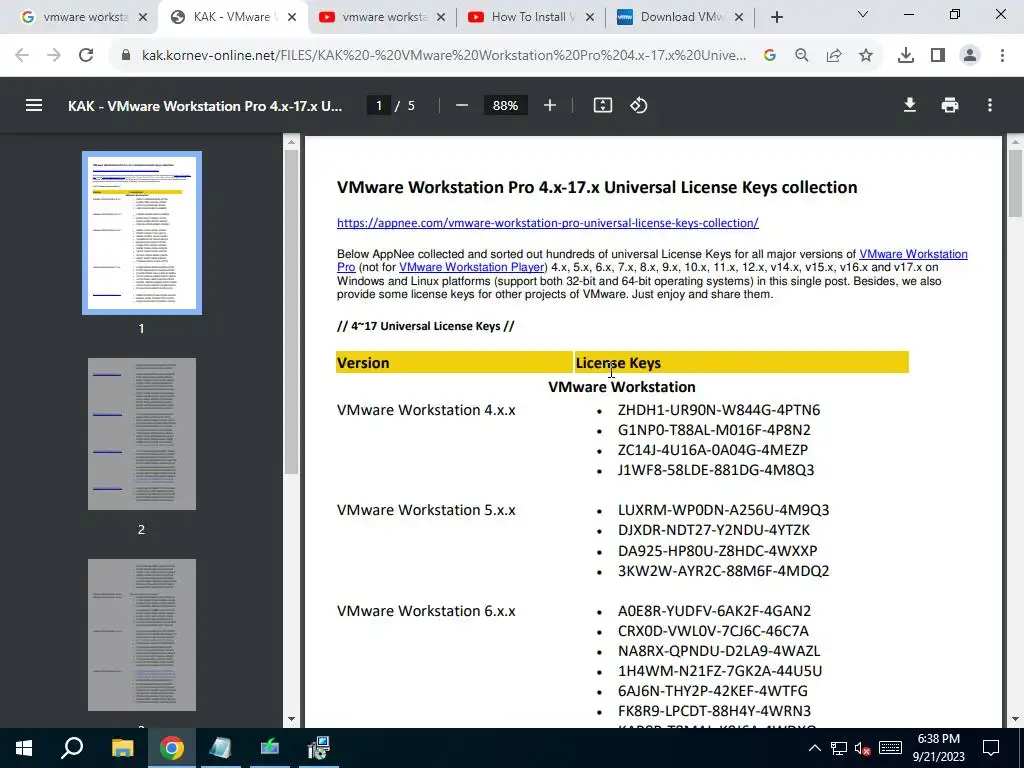Click key LUXRM-WP0DN-A256U-4M9Q3

coord(723,510)
